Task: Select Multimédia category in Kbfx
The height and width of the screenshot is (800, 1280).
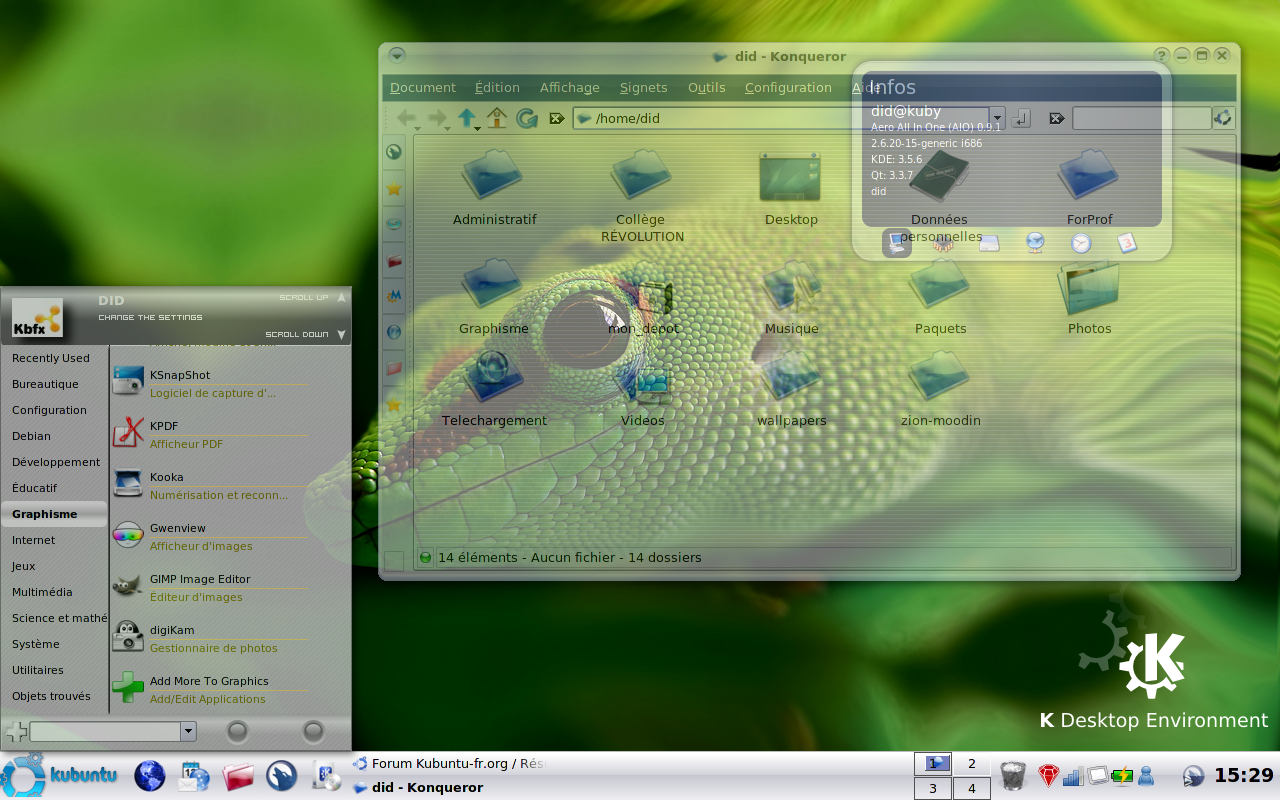Action: coord(54,592)
